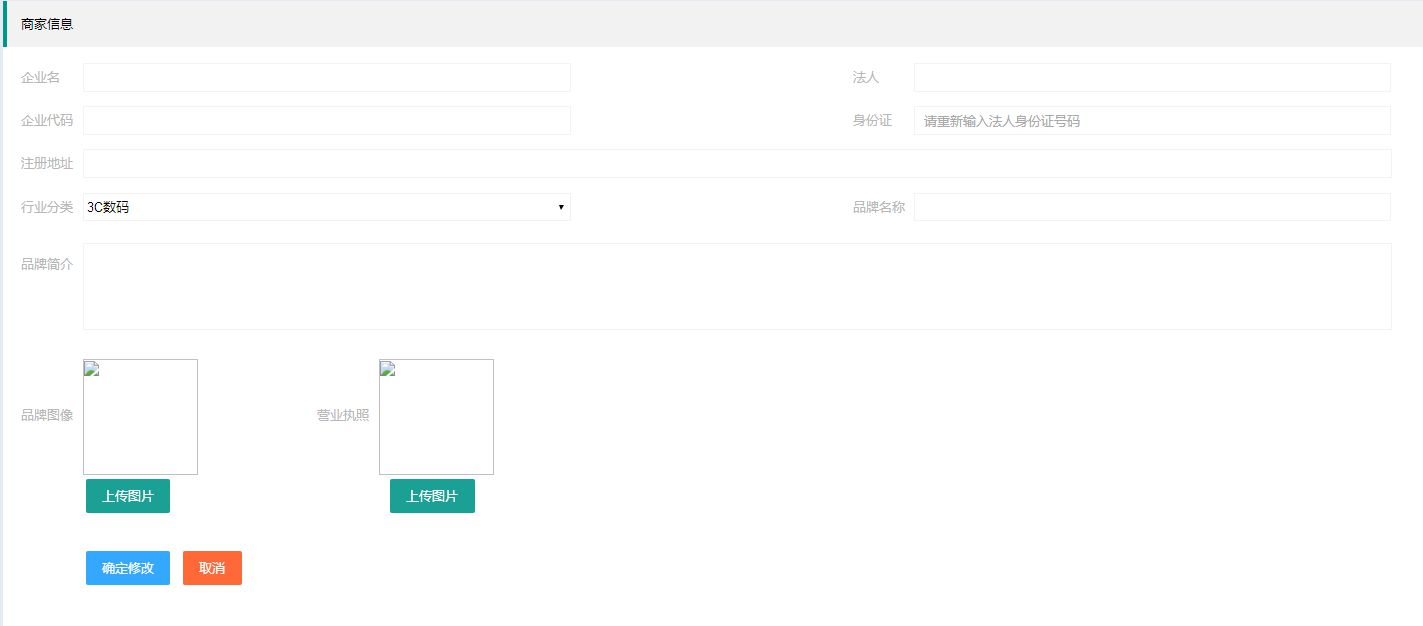Click the 身份证 field with placeholder text
Viewport: 1423px width, 626px height.
tap(1151, 120)
